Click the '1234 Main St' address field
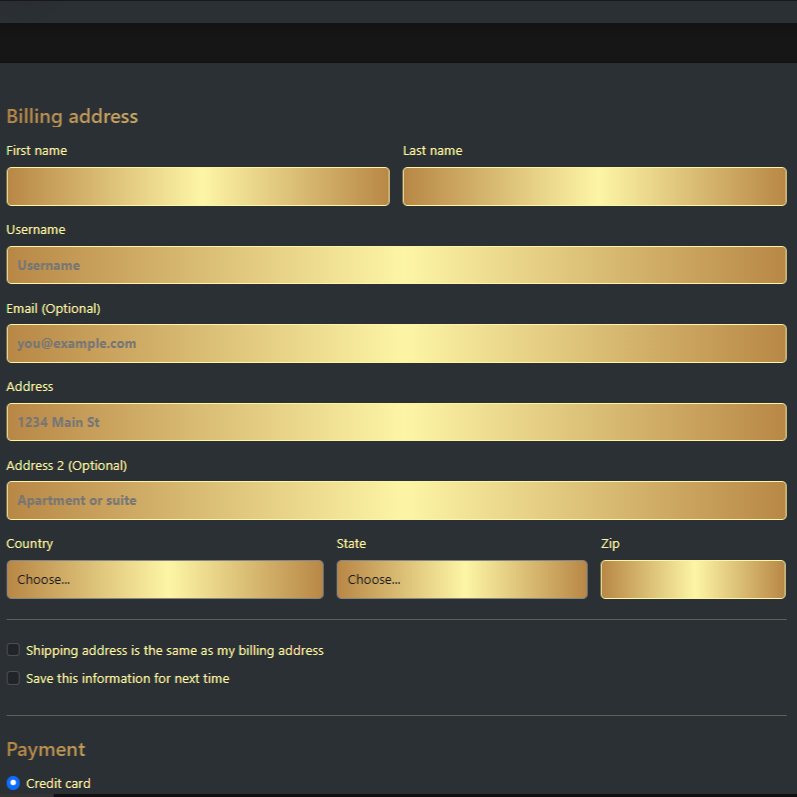 pos(396,422)
